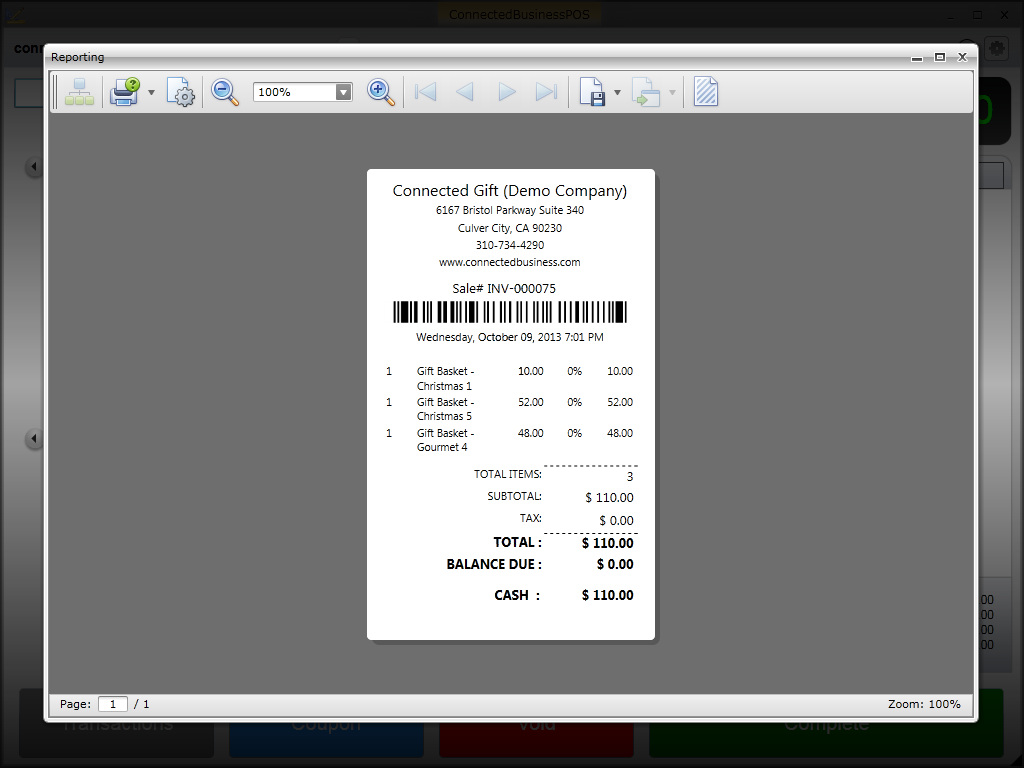Zoom out with the minus magnifier
1024x768 pixels.
(x=225, y=93)
